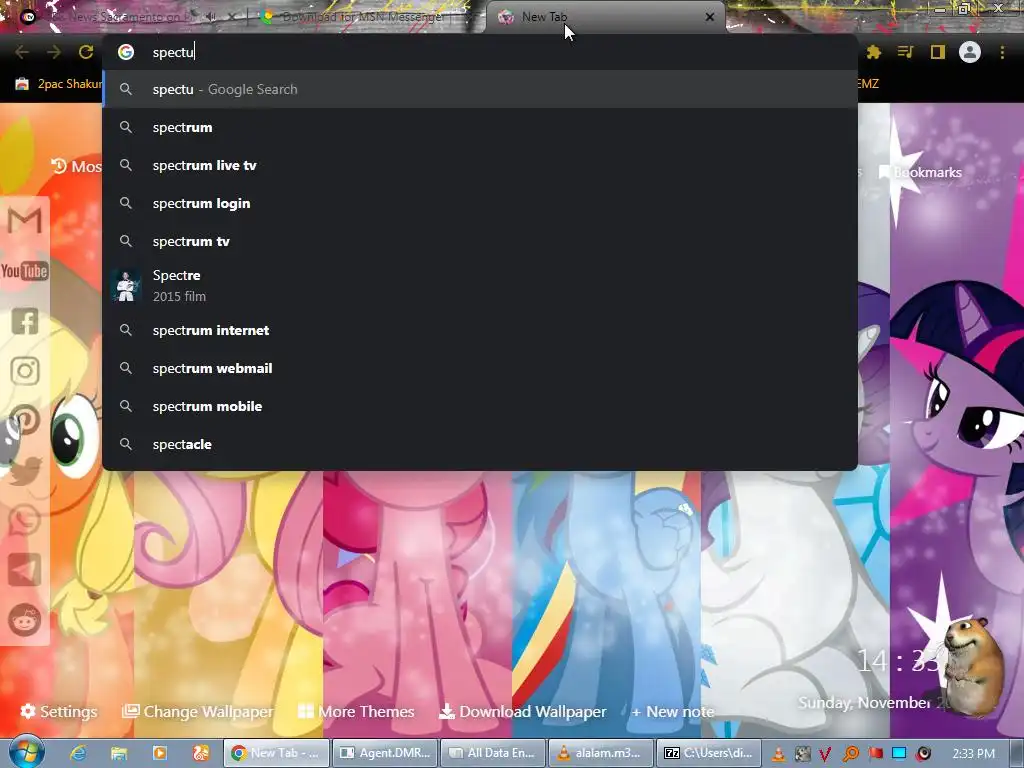The image size is (1024, 768).
Task: Click Download Wallpaper
Action: (522, 711)
